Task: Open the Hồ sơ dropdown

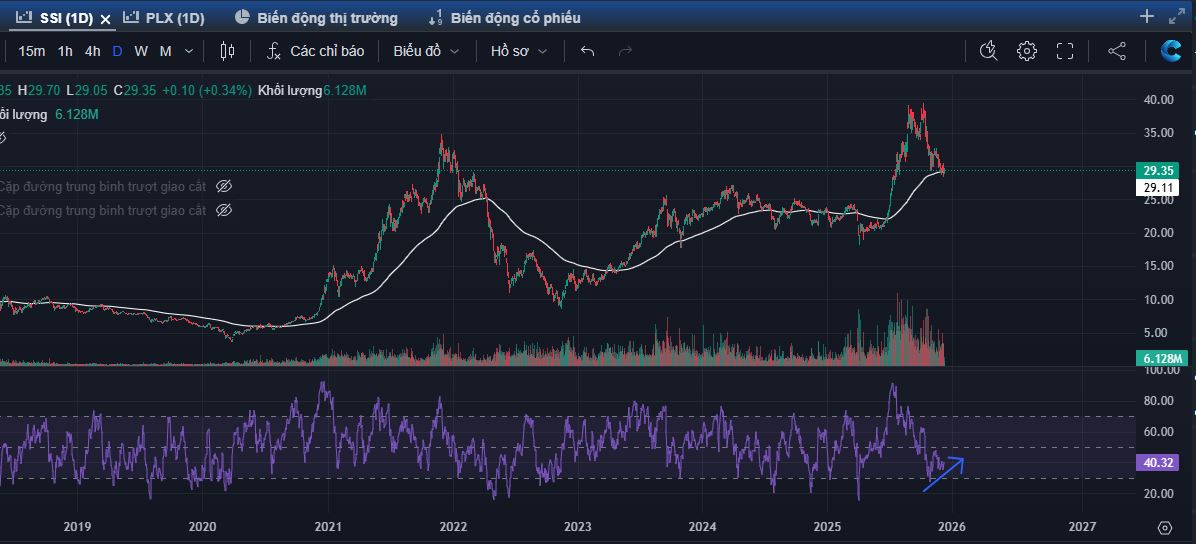Action: (519, 51)
